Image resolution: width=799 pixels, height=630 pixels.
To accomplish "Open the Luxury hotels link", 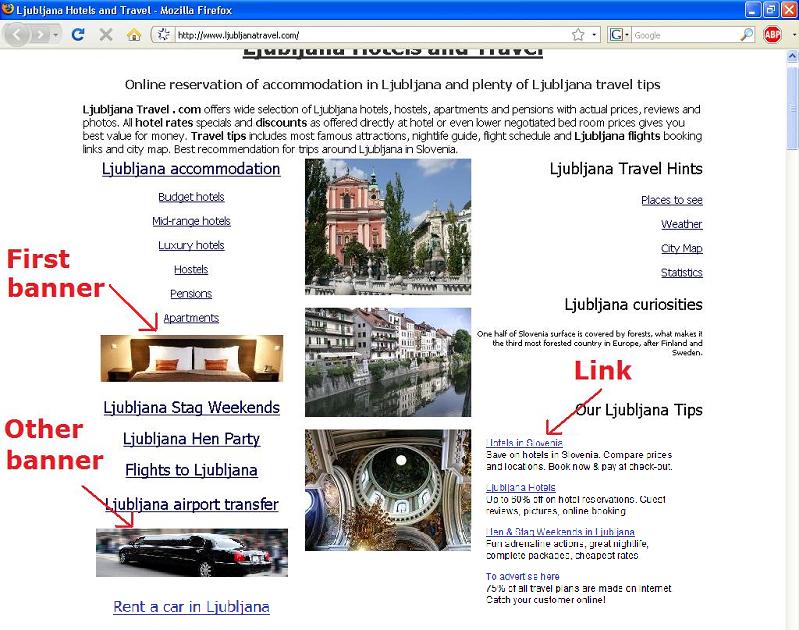I will coord(191,245).
